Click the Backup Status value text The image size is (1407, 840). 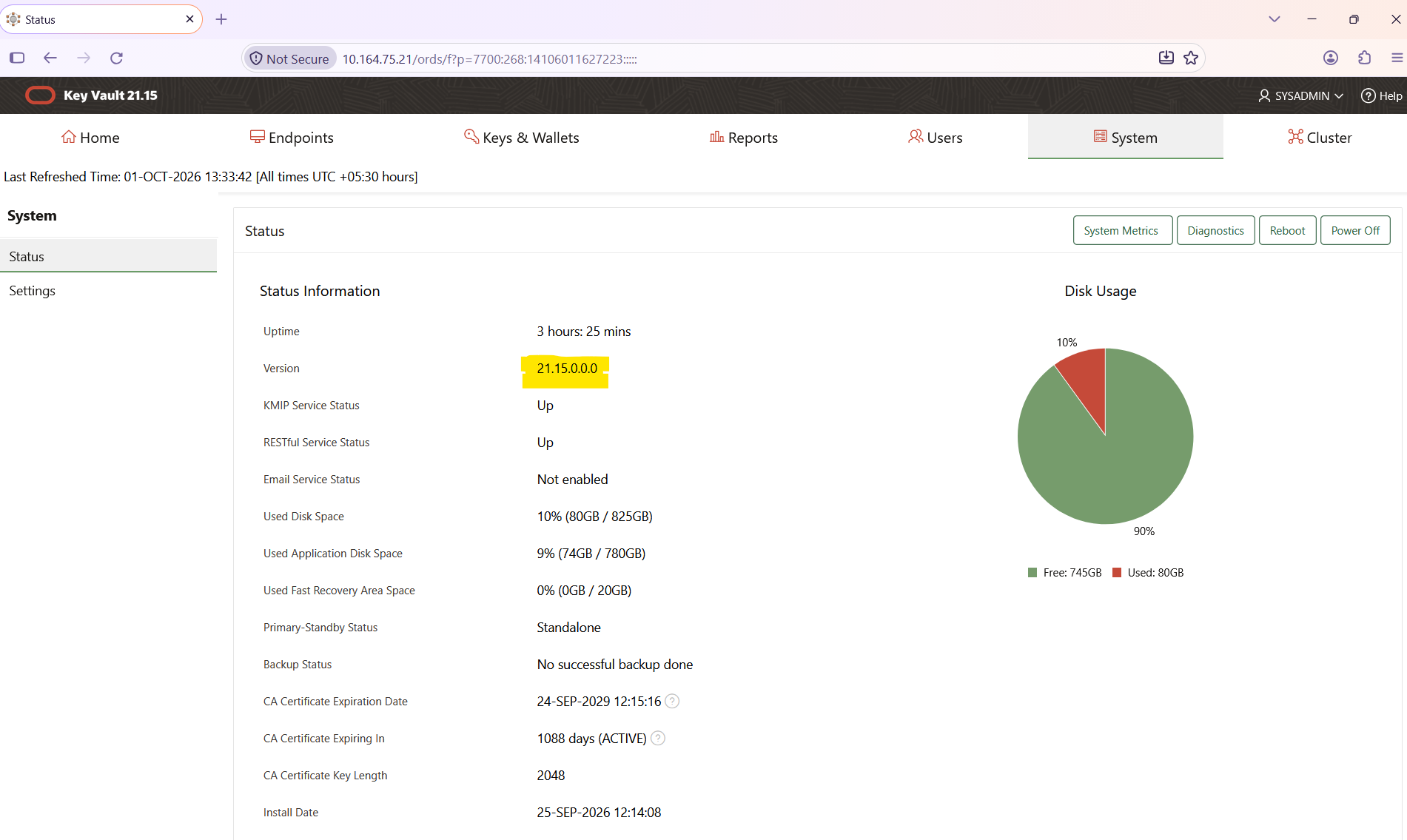click(614, 665)
